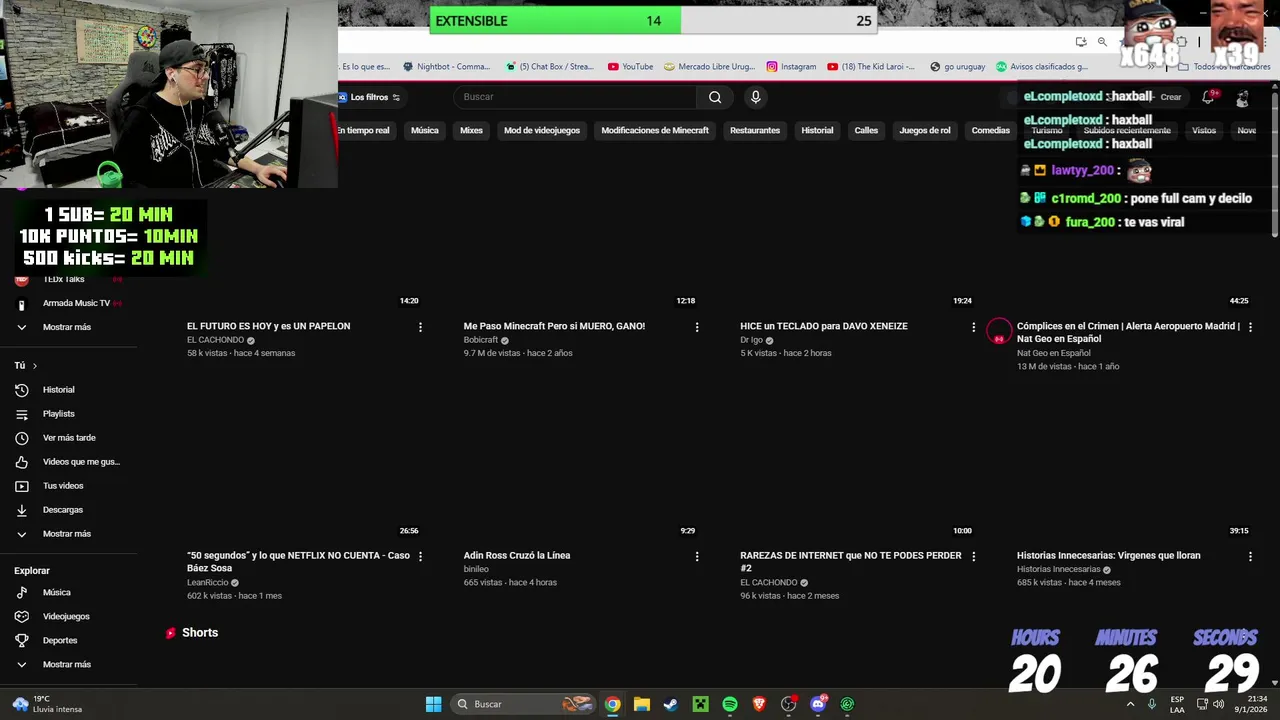Image resolution: width=1280 pixels, height=720 pixels.
Task: Open Cómplices en el Crimen video title
Action: coord(1128,333)
